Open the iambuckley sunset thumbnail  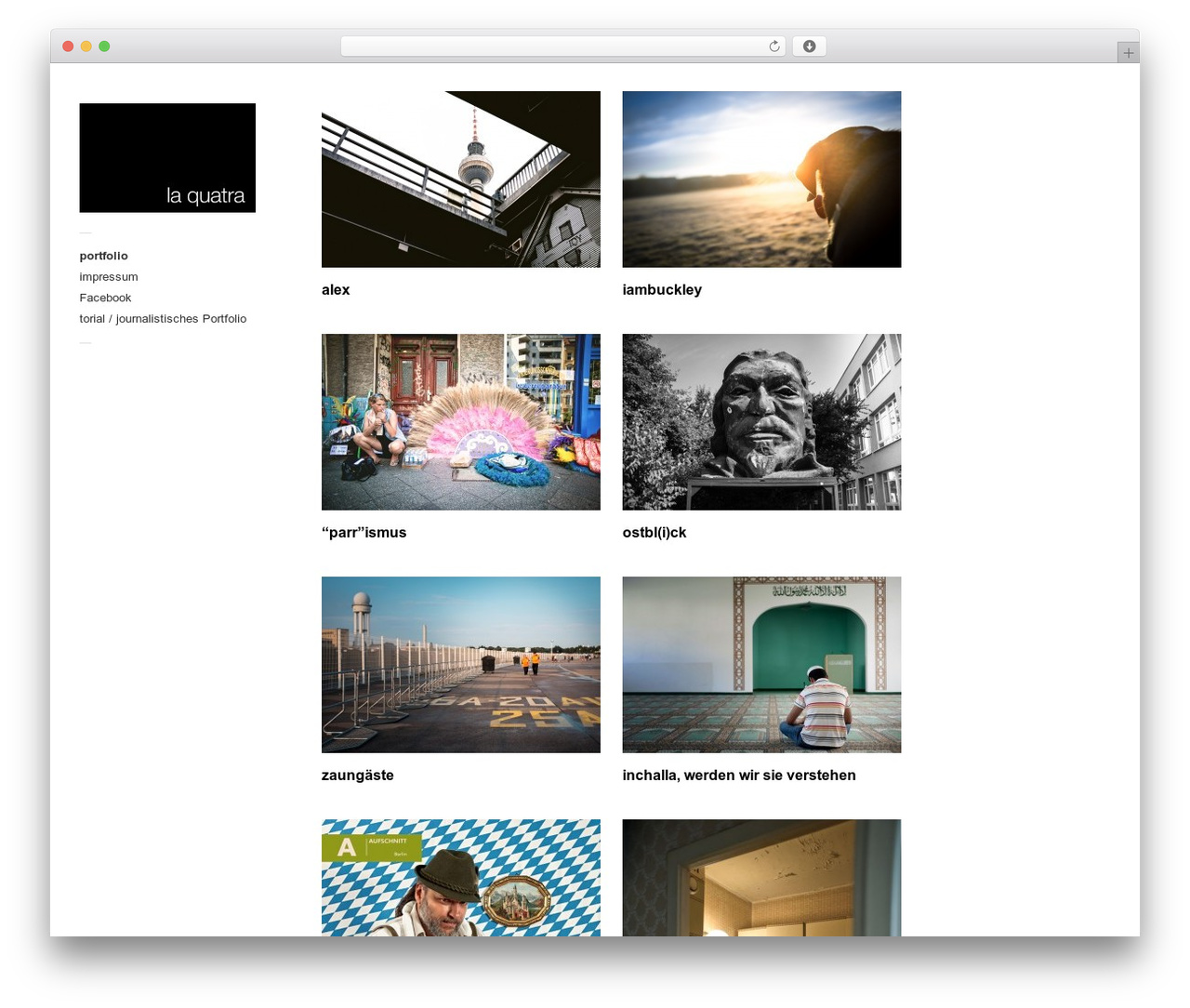(x=761, y=179)
